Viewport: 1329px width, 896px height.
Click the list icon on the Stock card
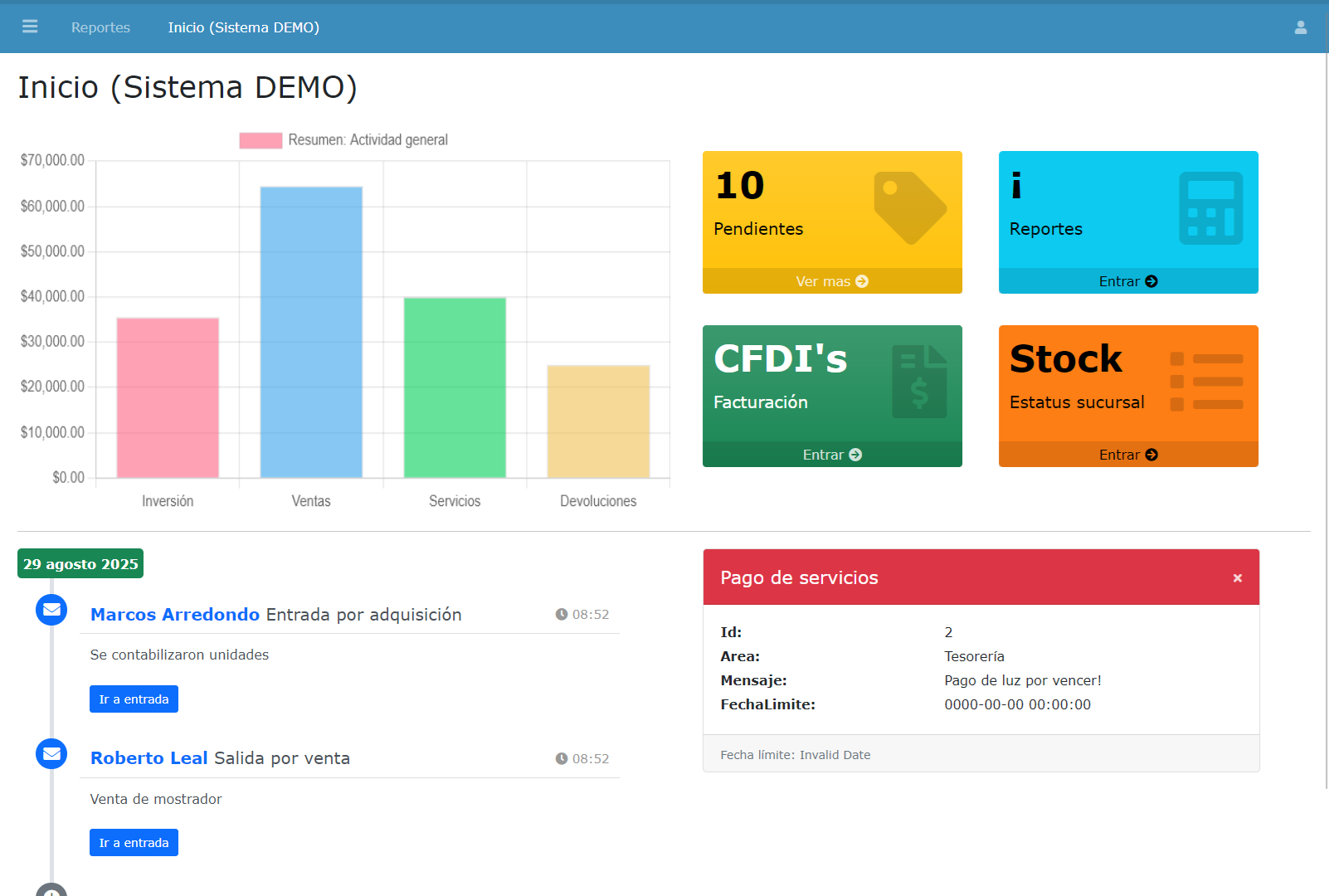pyautogui.click(x=1207, y=382)
